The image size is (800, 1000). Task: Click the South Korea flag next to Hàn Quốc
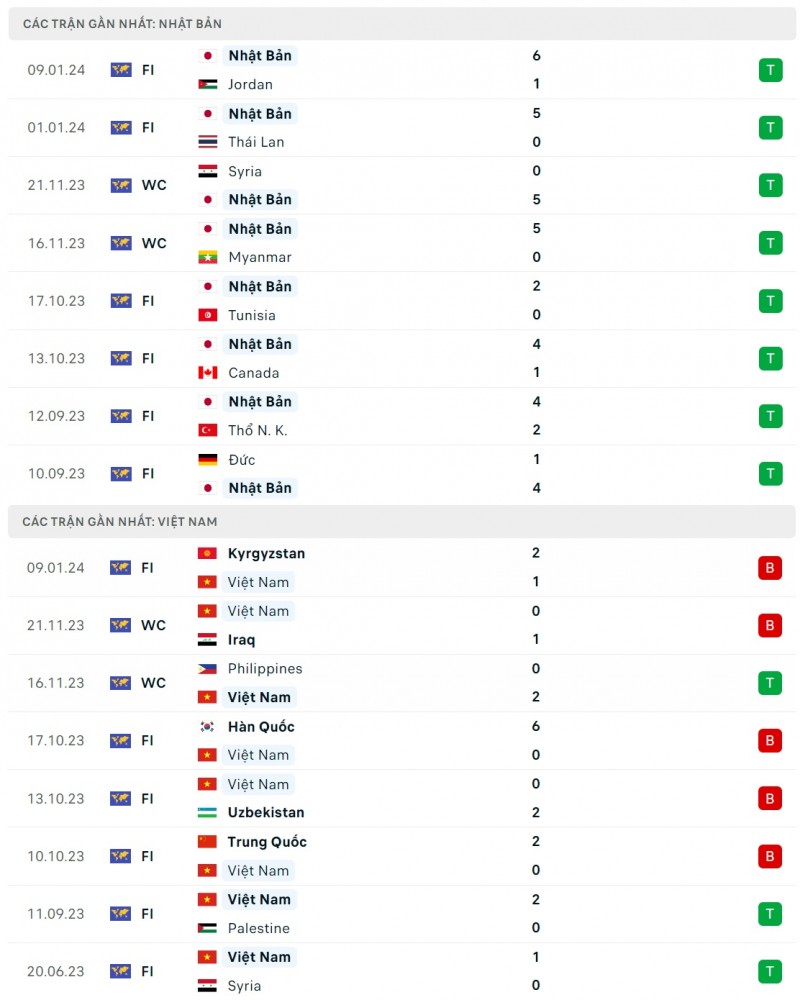[208, 727]
